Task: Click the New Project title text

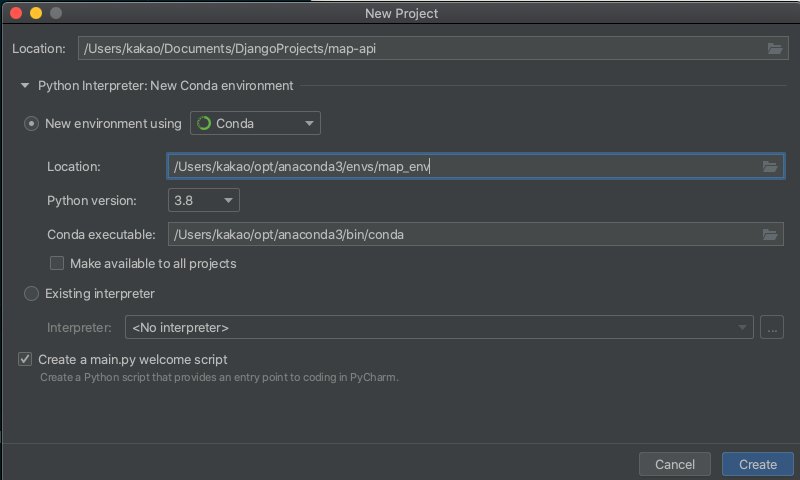Action: tap(402, 13)
